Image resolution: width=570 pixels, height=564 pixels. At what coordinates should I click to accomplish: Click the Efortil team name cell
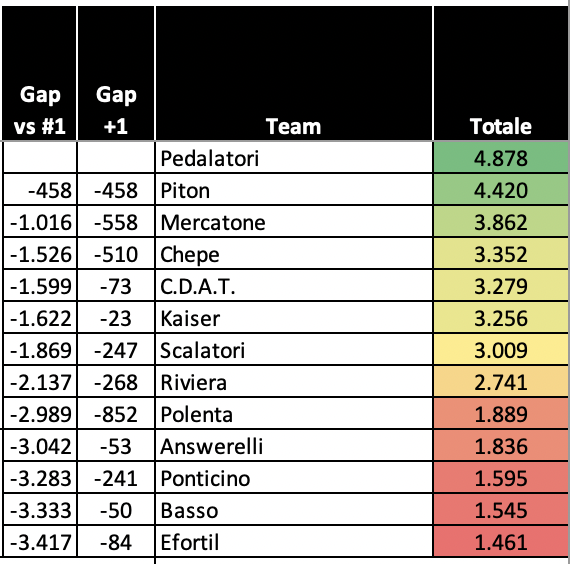294,541
